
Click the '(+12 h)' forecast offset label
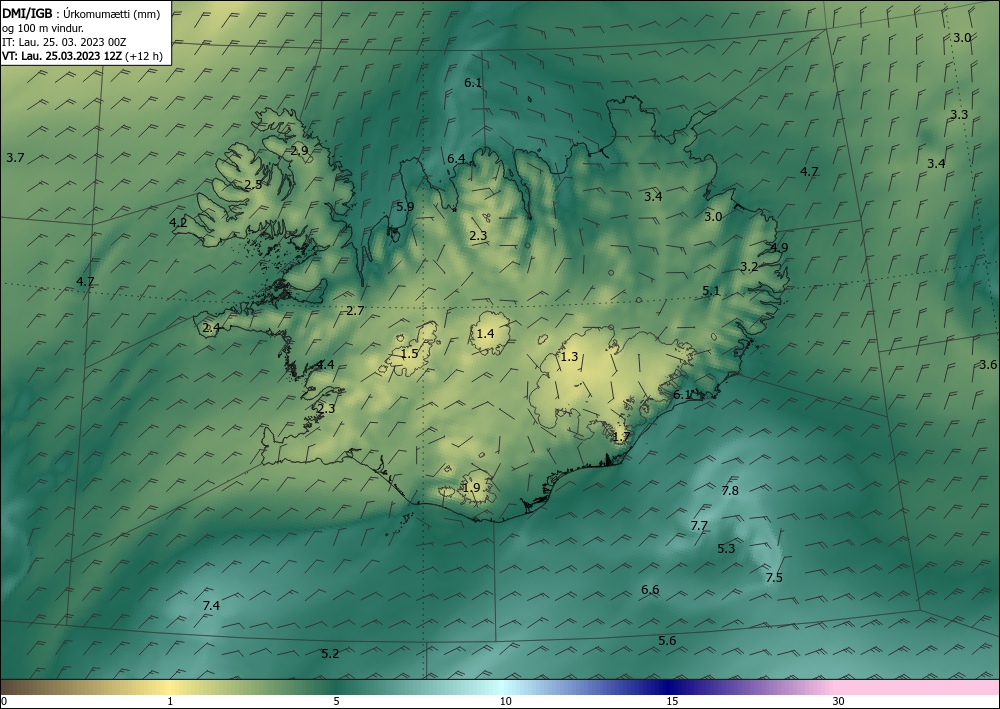pyautogui.click(x=143, y=56)
